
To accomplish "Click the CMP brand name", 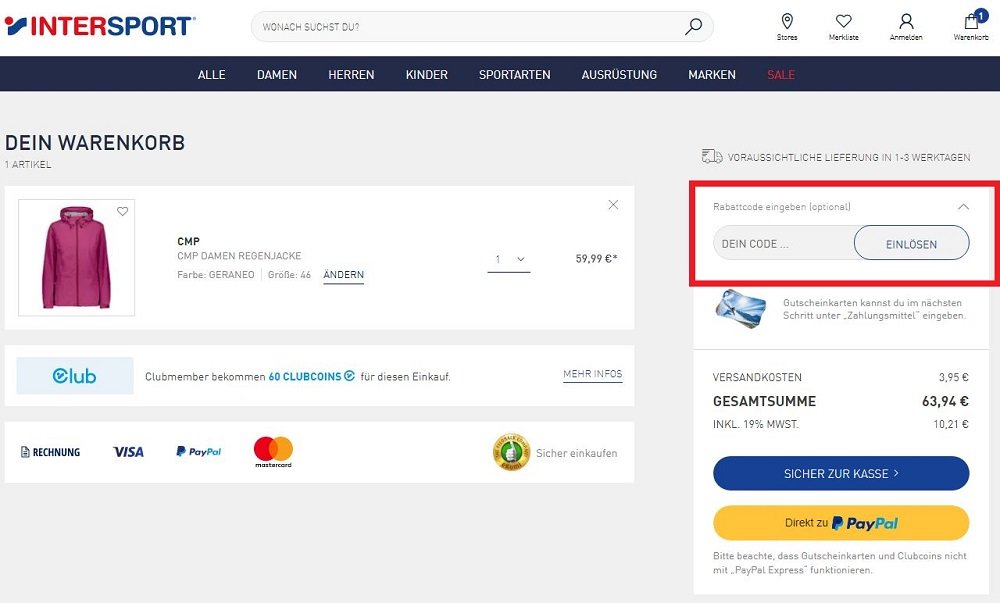I will pyautogui.click(x=188, y=241).
